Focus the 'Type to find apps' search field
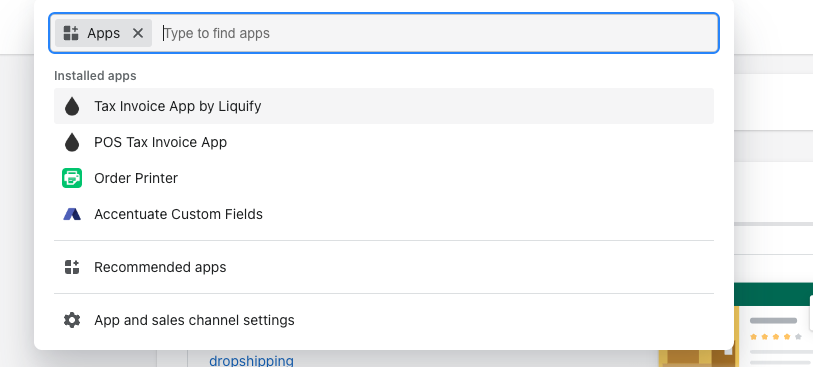 [438, 33]
